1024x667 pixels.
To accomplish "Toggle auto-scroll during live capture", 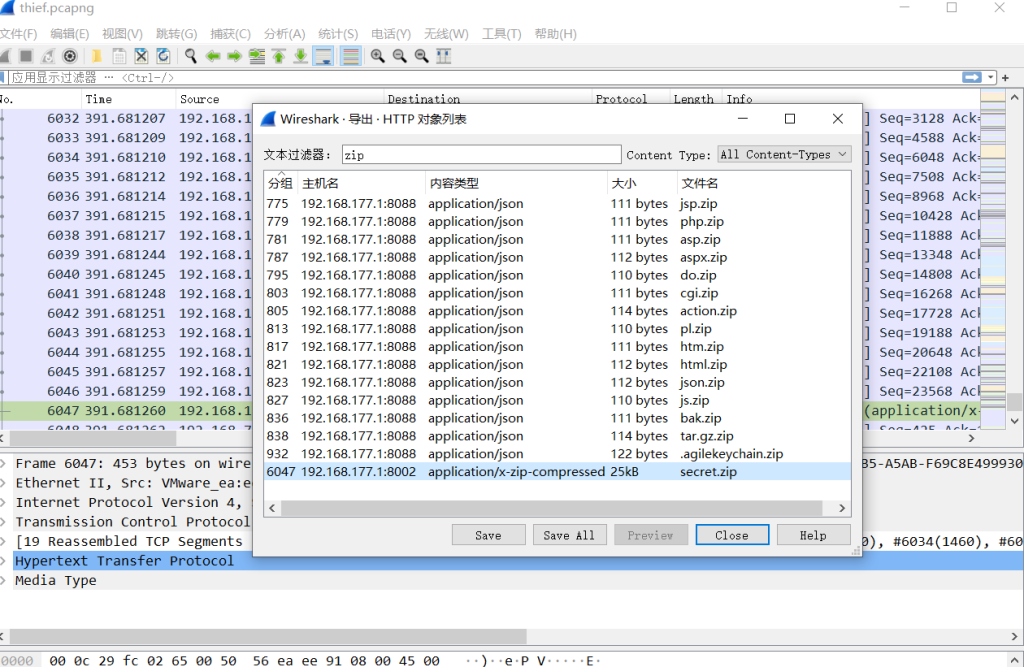I will click(323, 56).
